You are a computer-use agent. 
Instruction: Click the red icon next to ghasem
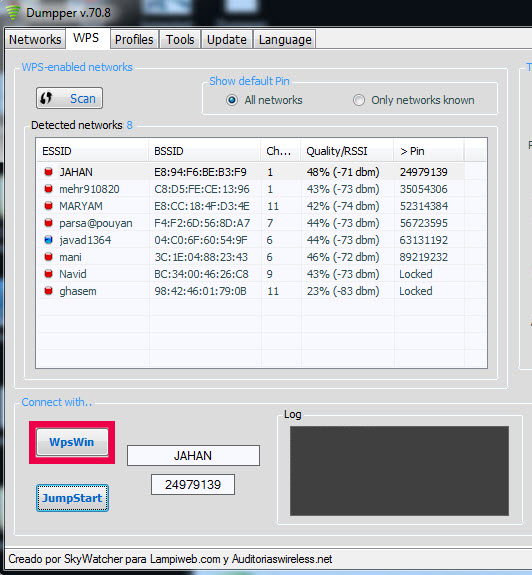pos(48,291)
